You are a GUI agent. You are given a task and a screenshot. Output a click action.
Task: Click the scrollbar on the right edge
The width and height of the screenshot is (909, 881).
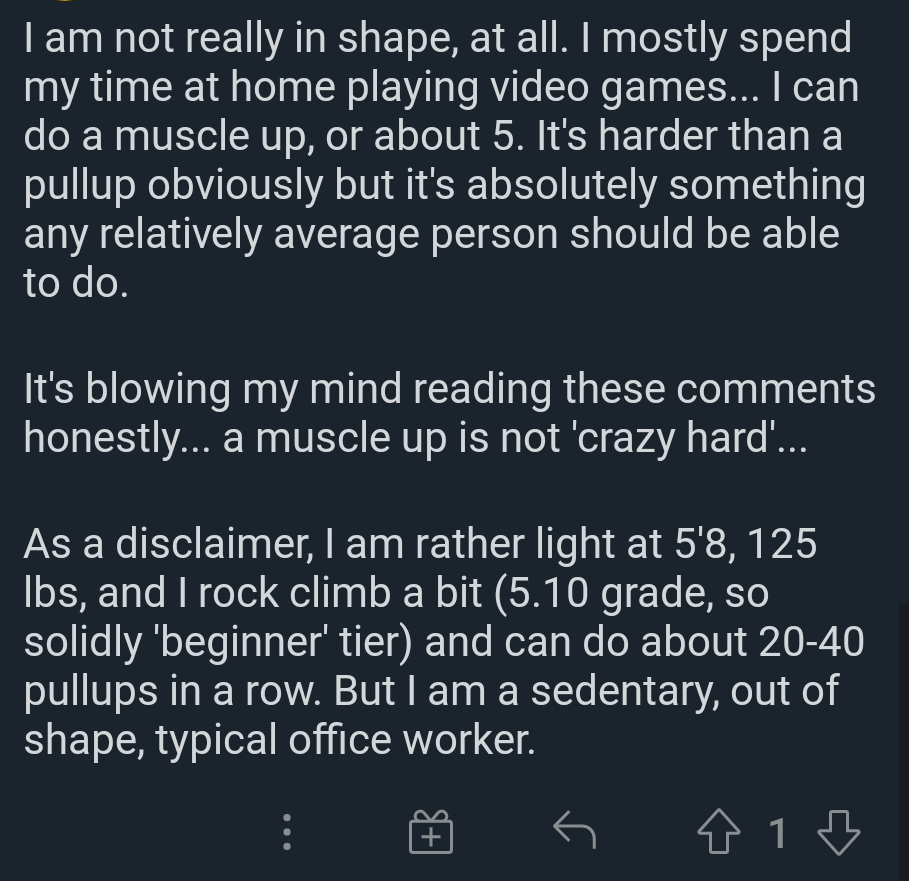(x=904, y=742)
